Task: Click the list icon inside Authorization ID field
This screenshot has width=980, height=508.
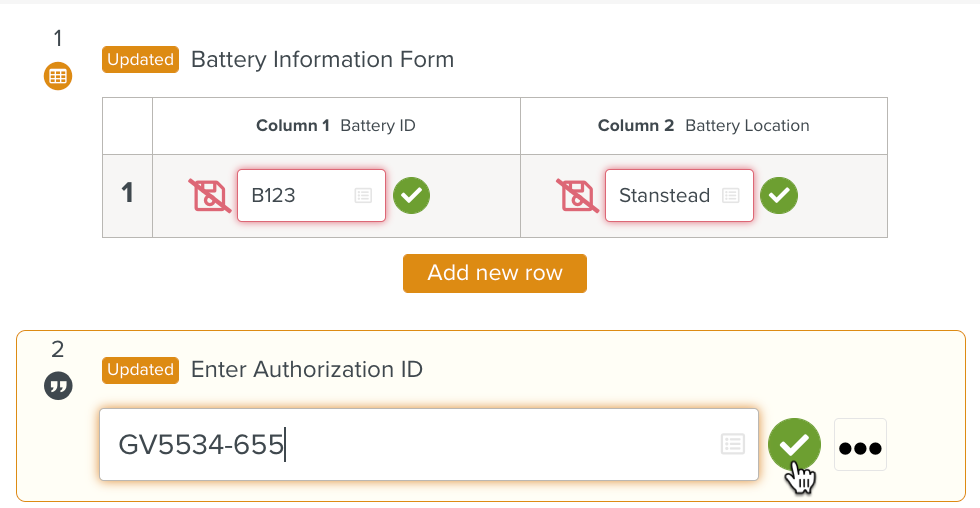Action: (x=732, y=444)
